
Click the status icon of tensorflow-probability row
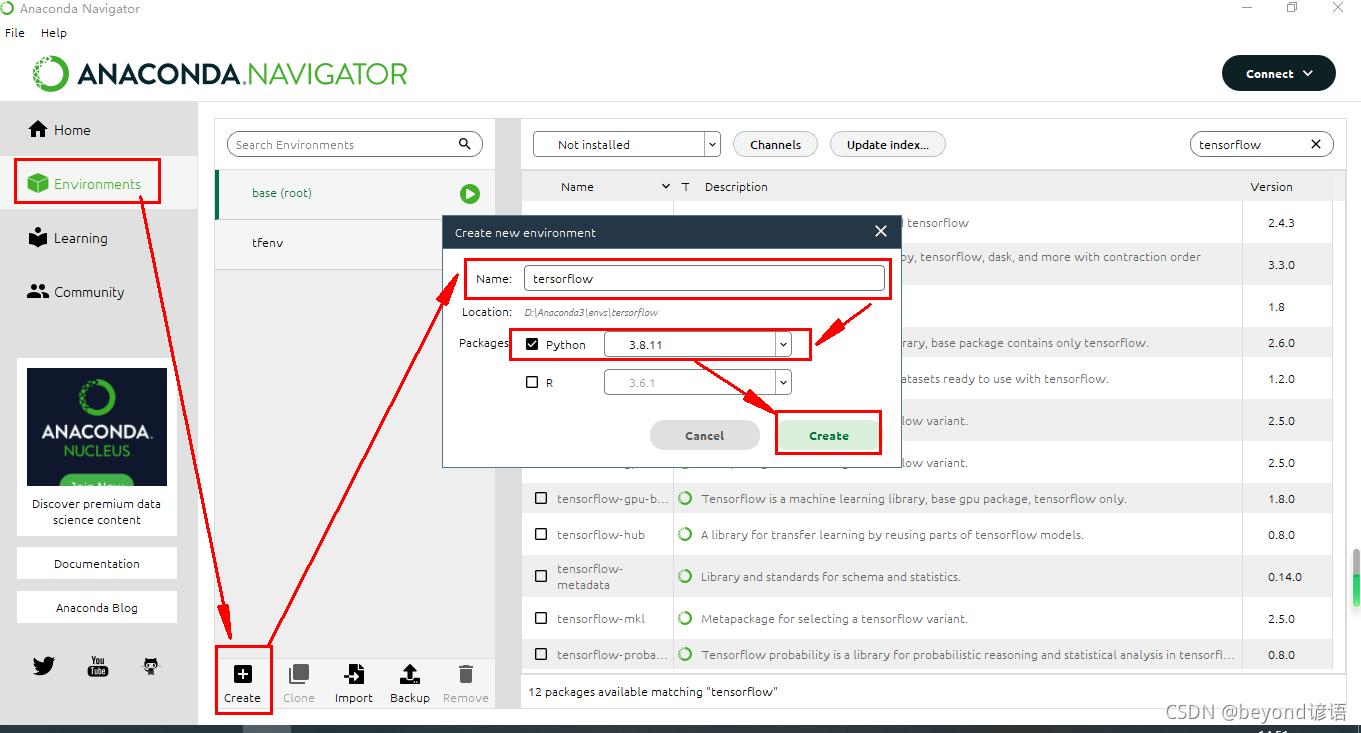tap(685, 655)
